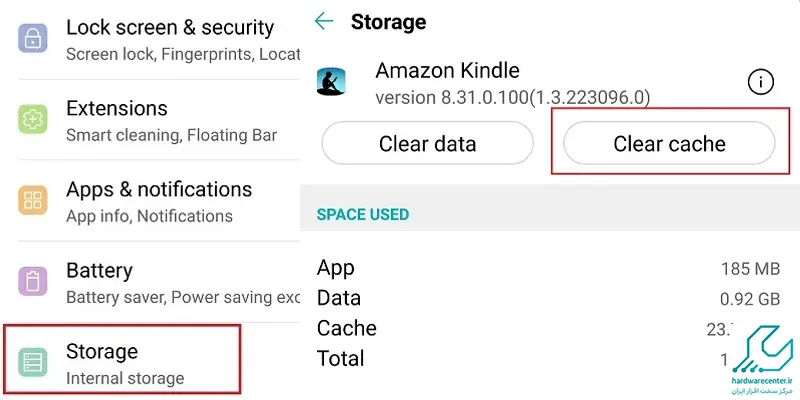Open the app info circle icon
Viewport: 800px width, 400px height.
click(761, 82)
